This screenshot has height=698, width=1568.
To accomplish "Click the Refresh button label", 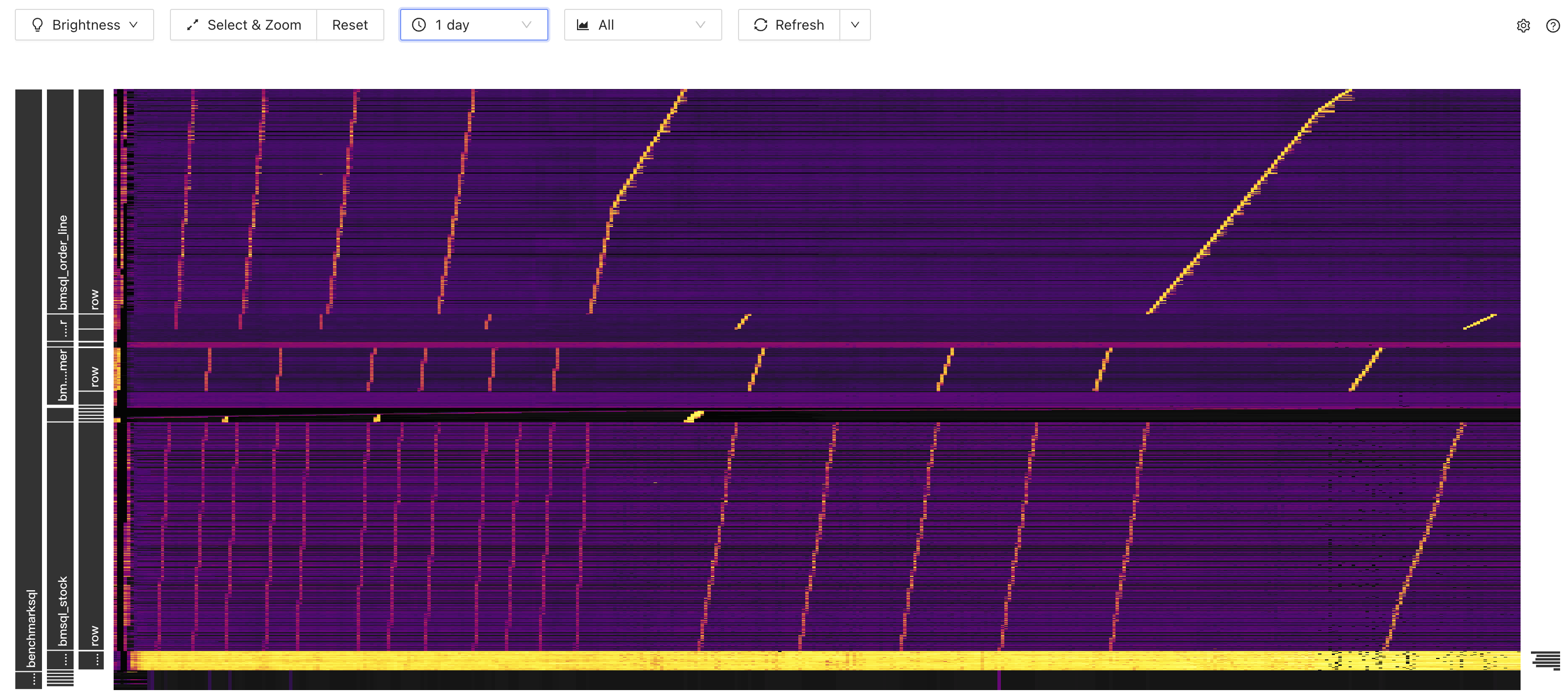I will [x=799, y=25].
